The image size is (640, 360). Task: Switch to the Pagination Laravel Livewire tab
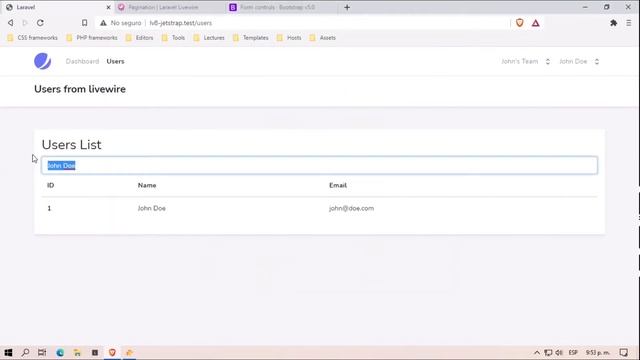click(x=163, y=7)
